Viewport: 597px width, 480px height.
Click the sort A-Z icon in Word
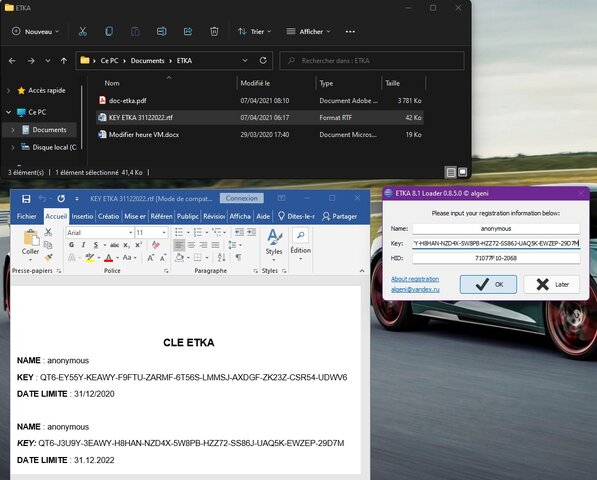pyautogui.click(x=222, y=258)
